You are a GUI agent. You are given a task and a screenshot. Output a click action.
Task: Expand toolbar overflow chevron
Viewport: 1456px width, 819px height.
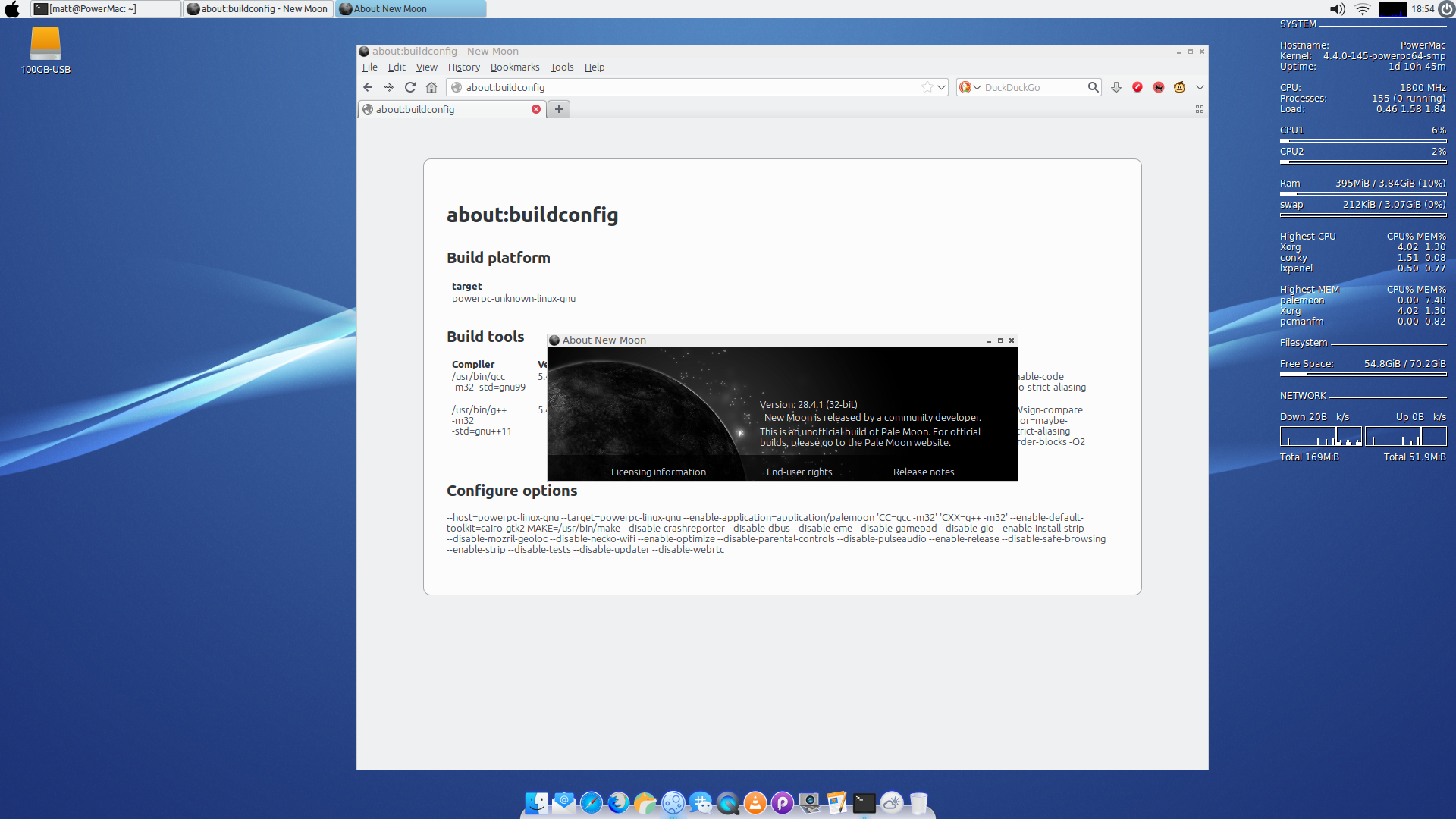(x=1200, y=87)
